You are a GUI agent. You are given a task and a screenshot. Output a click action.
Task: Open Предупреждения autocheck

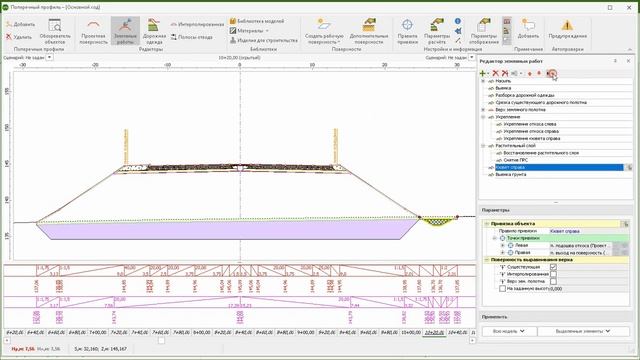coord(567,29)
